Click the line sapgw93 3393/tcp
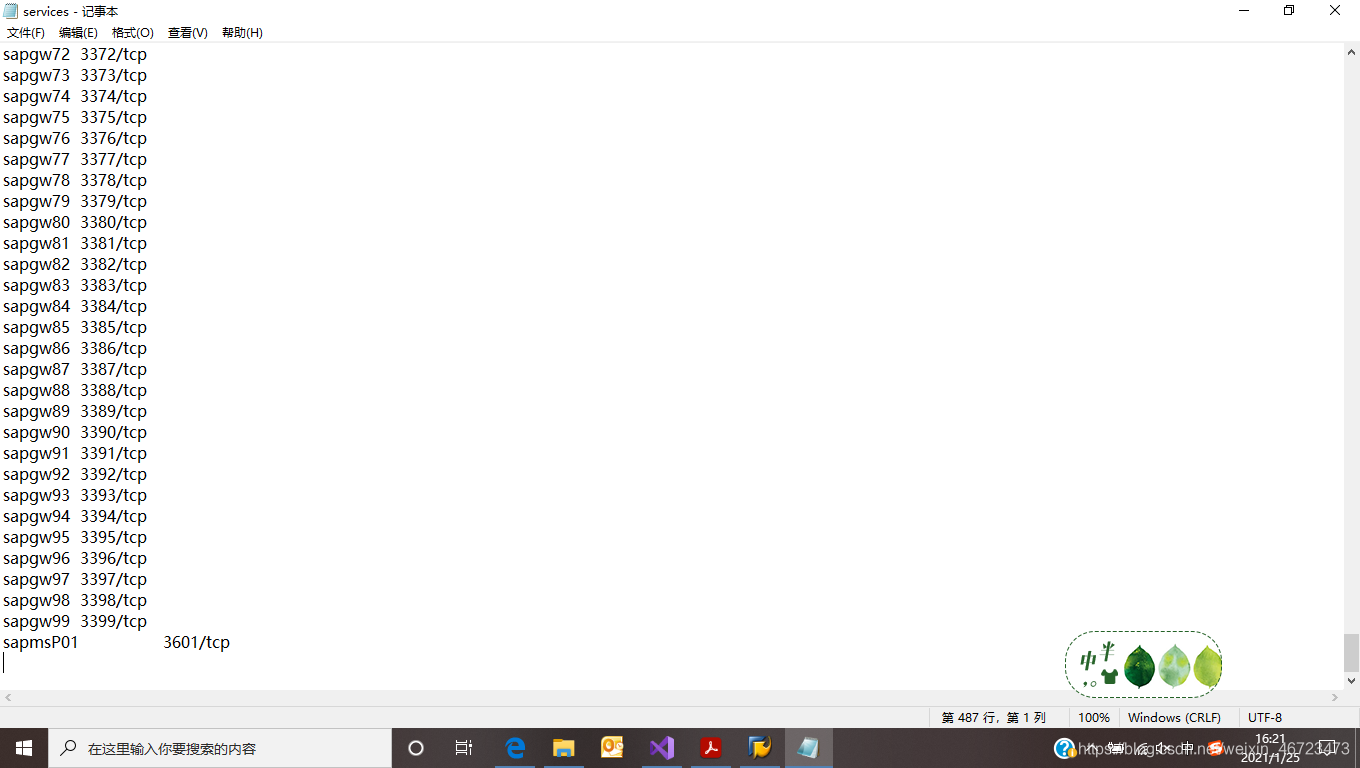Screen dimensions: 1360x768 (75, 495)
